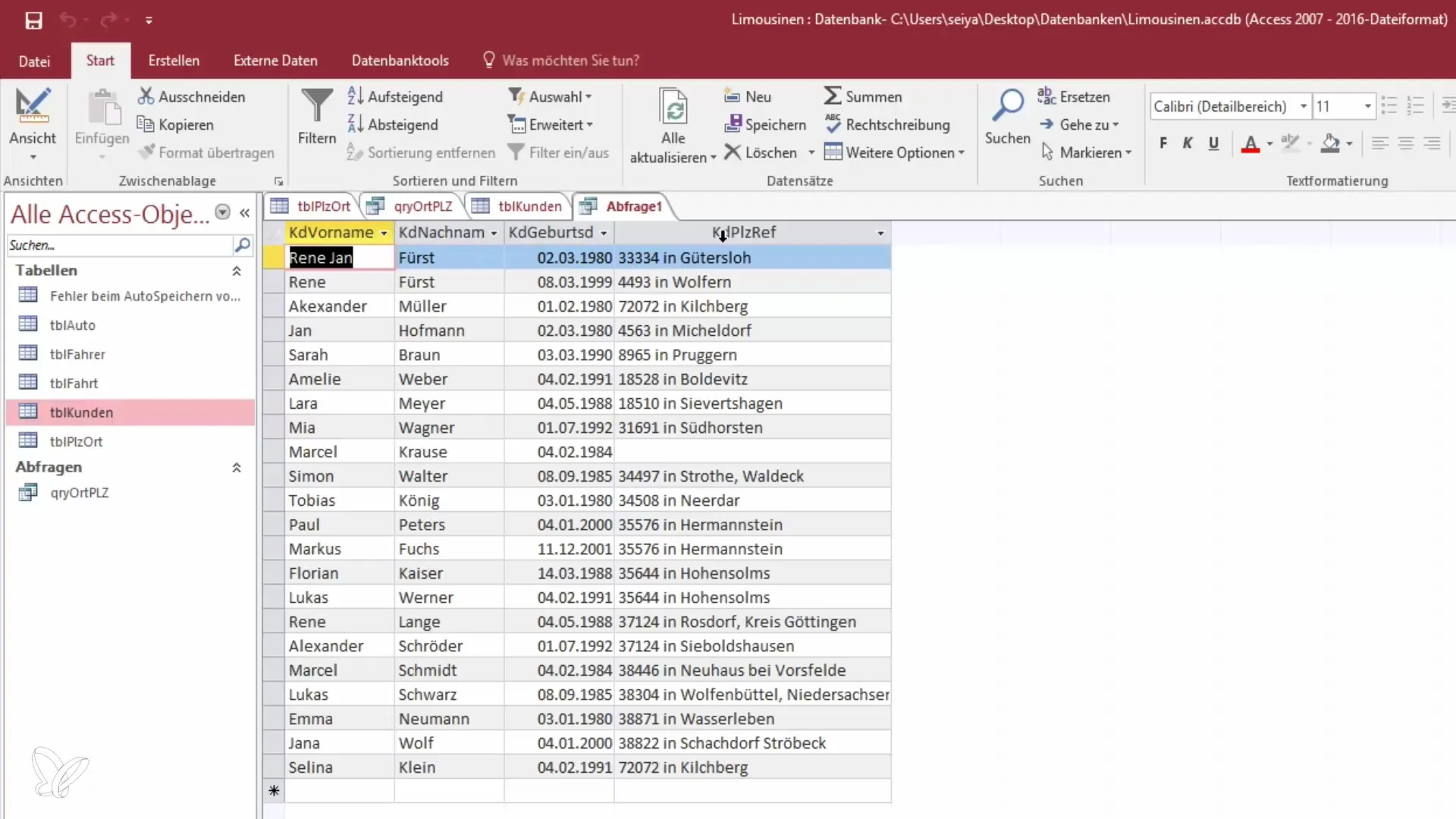Click the navigation pane Suchen field
The height and width of the screenshot is (819, 1456).
pos(119,245)
